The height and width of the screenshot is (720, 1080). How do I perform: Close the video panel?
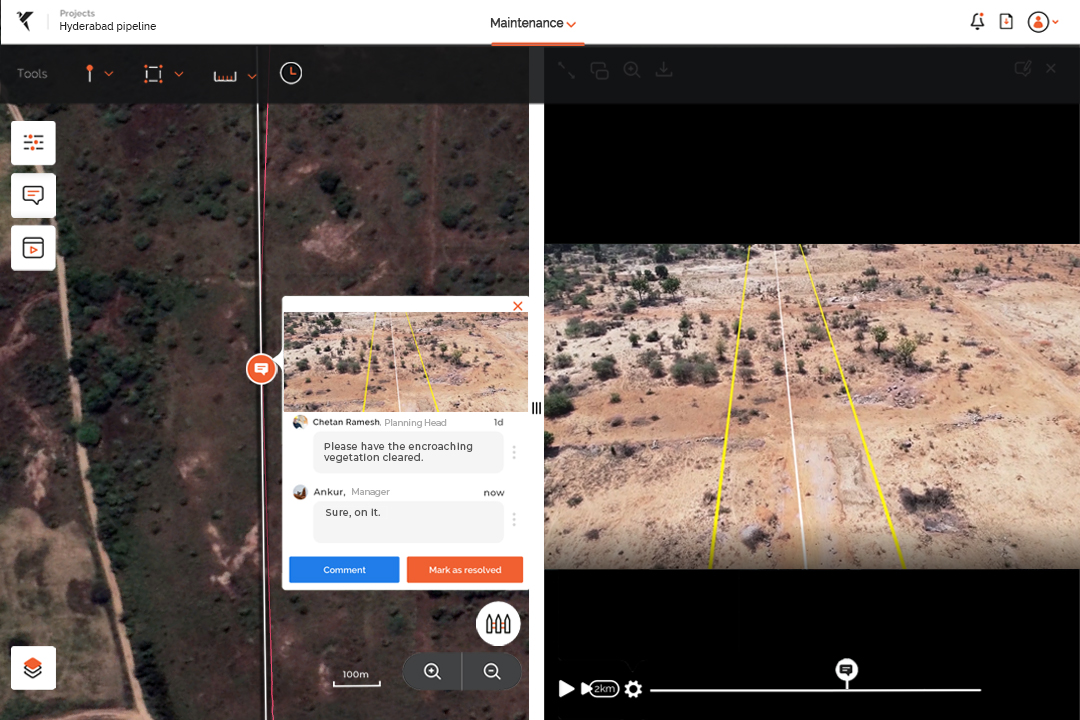pyautogui.click(x=1050, y=68)
